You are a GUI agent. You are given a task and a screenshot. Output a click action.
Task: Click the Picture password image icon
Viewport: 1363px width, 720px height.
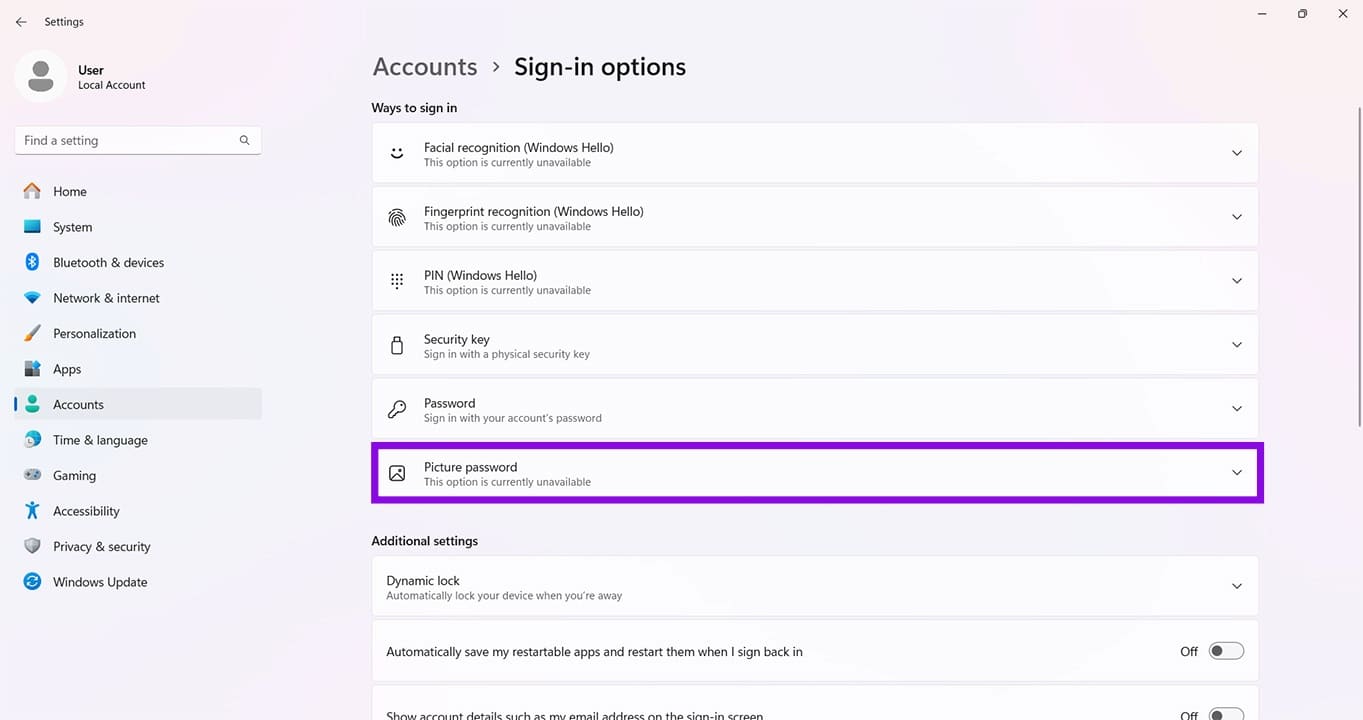(397, 474)
